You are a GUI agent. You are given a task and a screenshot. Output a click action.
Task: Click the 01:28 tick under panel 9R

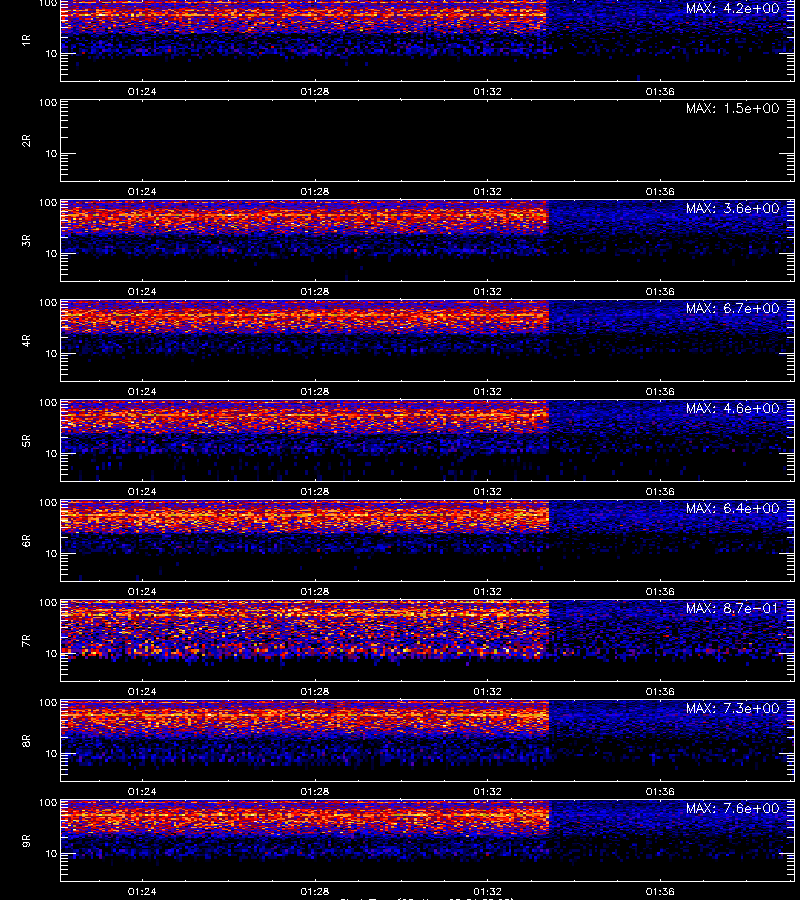click(x=314, y=891)
